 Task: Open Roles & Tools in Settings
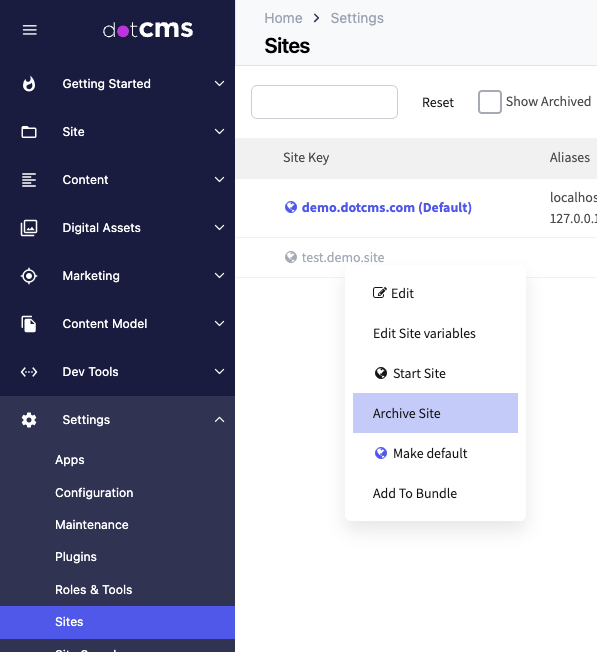click(94, 590)
